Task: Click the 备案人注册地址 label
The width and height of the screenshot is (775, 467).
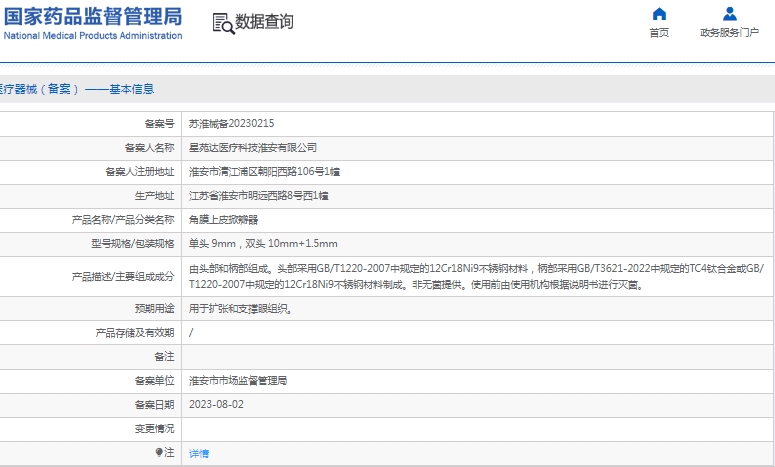Action: tap(139, 171)
